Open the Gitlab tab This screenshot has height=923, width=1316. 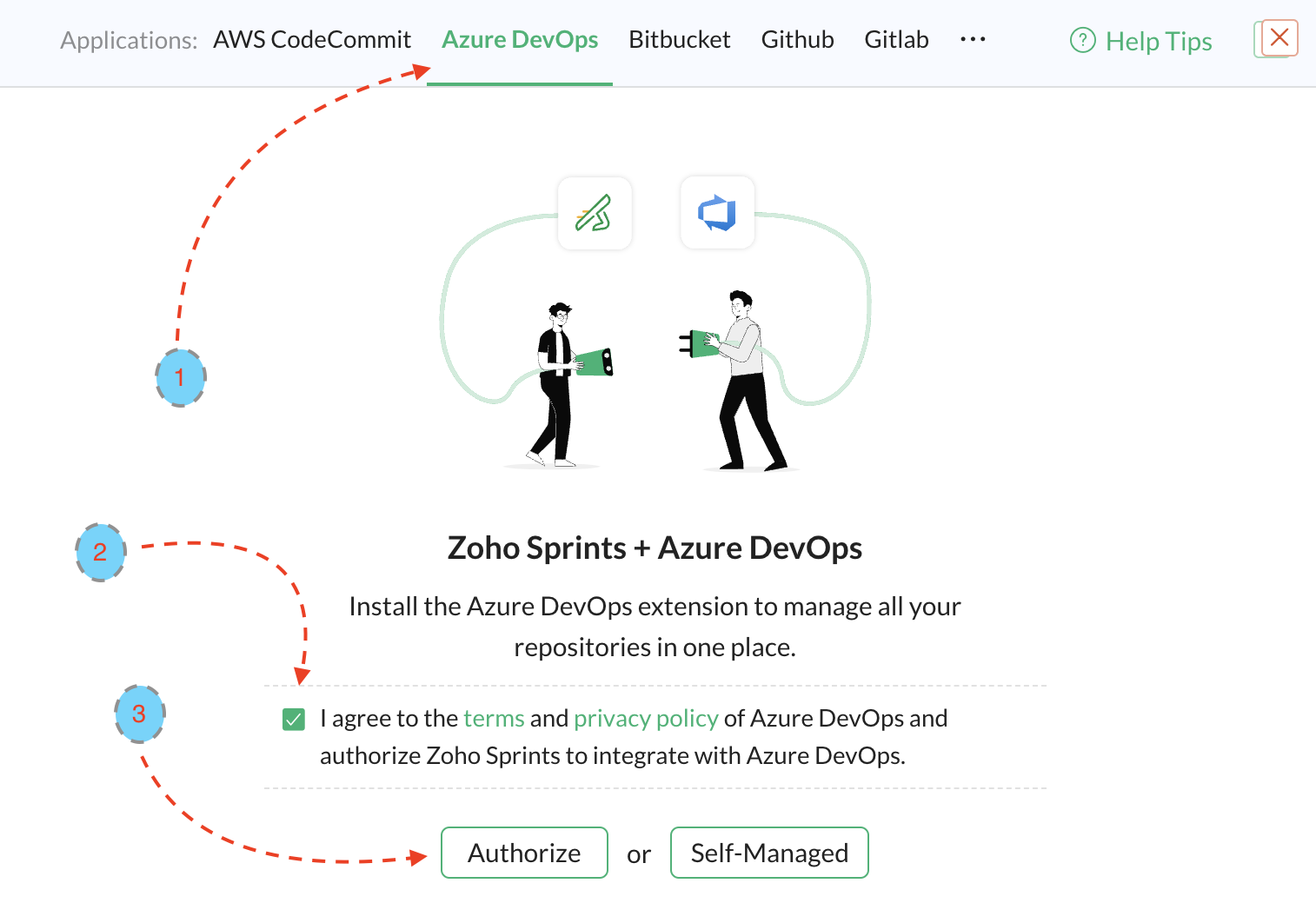pos(896,40)
